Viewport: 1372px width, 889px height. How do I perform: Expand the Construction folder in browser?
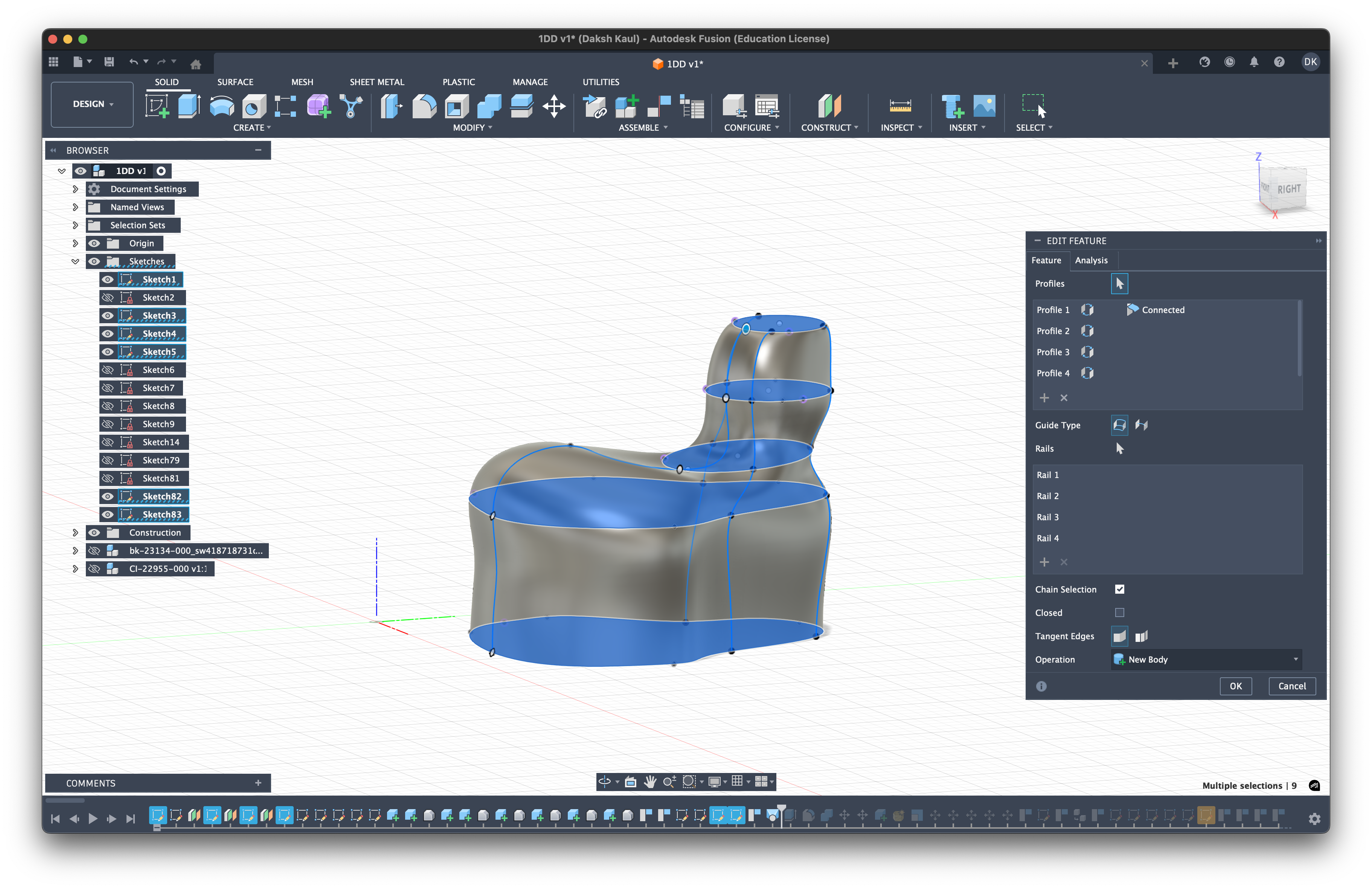(75, 533)
